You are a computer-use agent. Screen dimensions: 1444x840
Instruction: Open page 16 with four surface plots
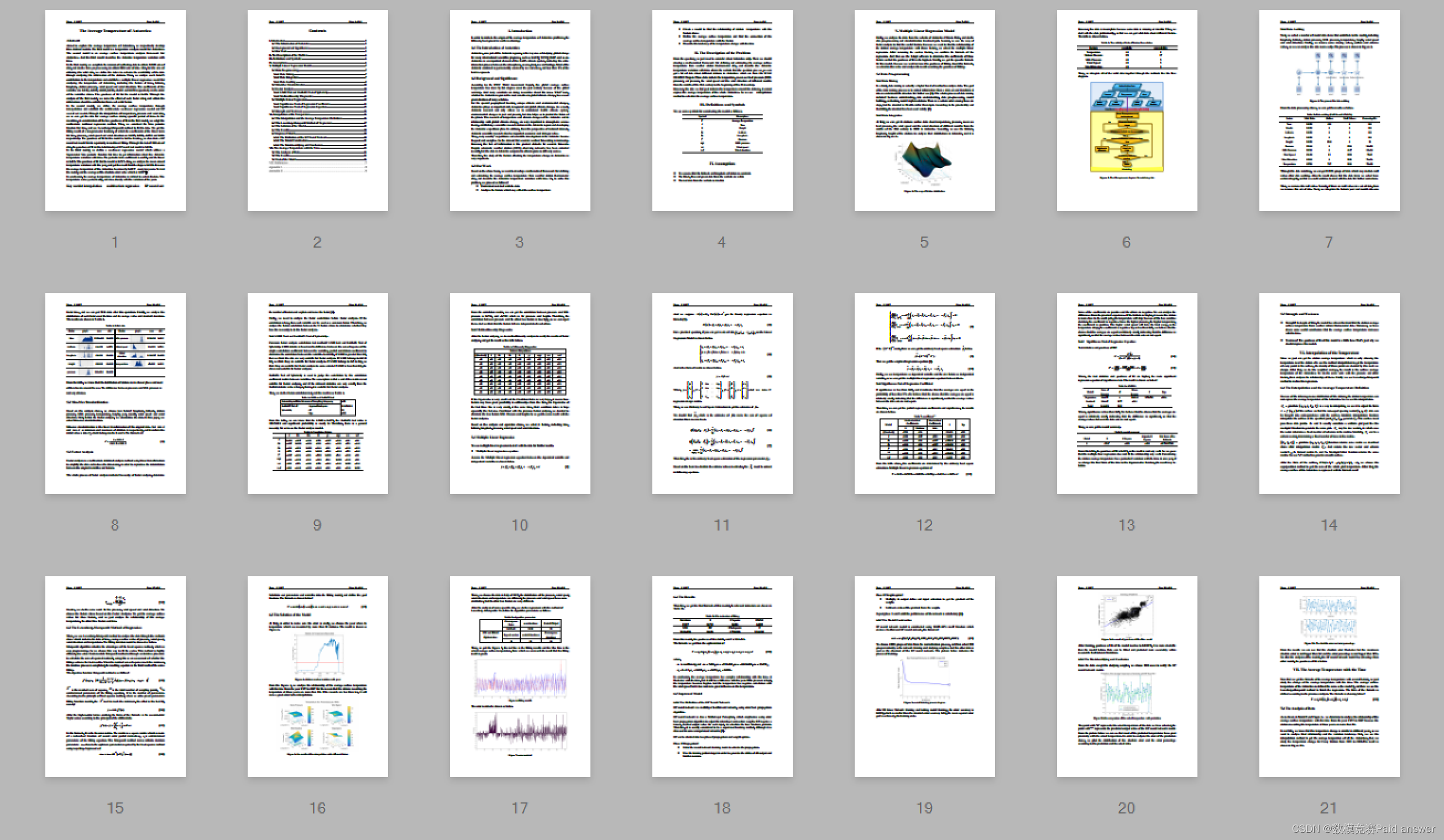click(317, 676)
